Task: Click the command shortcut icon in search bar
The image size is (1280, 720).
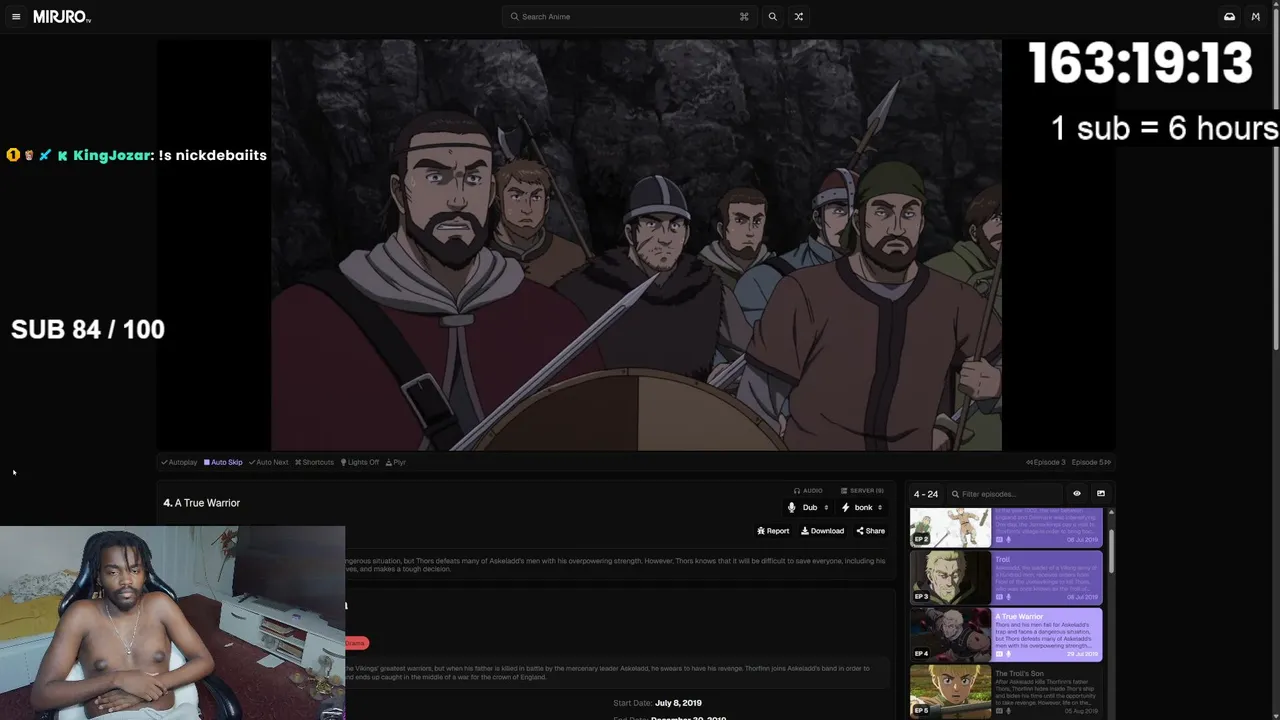Action: click(x=744, y=17)
